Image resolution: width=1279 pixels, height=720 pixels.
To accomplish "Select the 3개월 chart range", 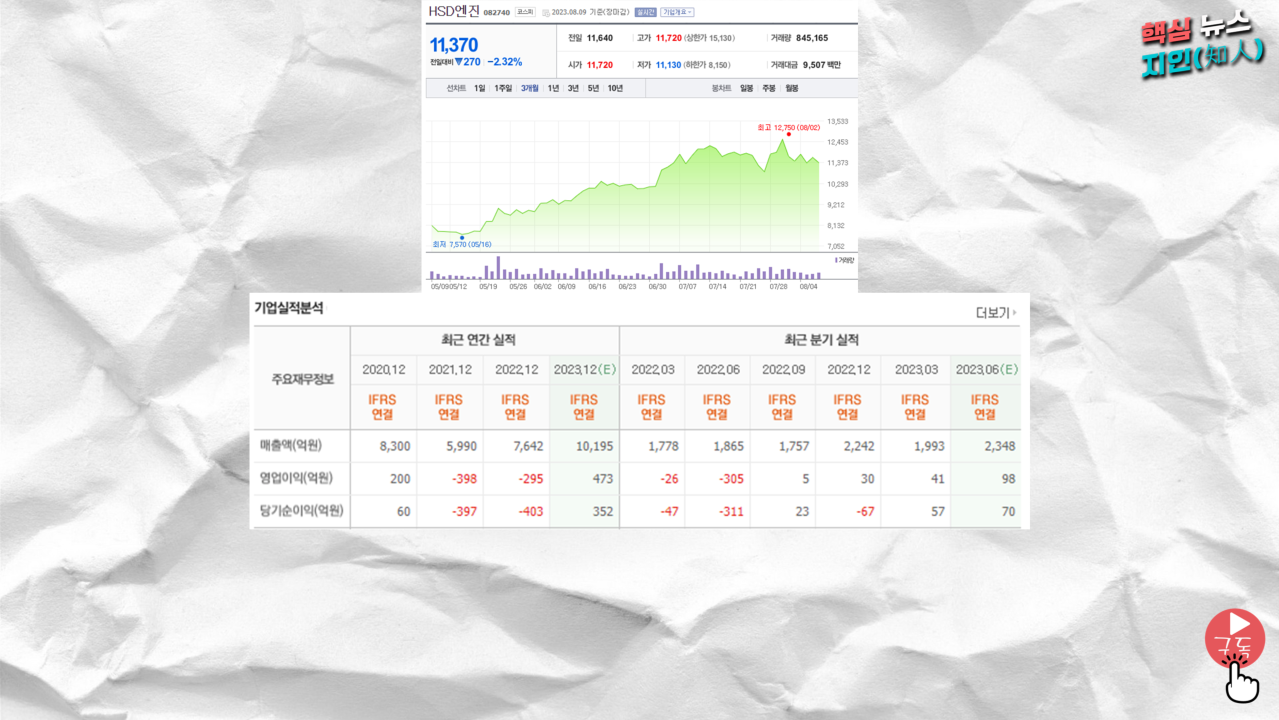I will 530,88.
